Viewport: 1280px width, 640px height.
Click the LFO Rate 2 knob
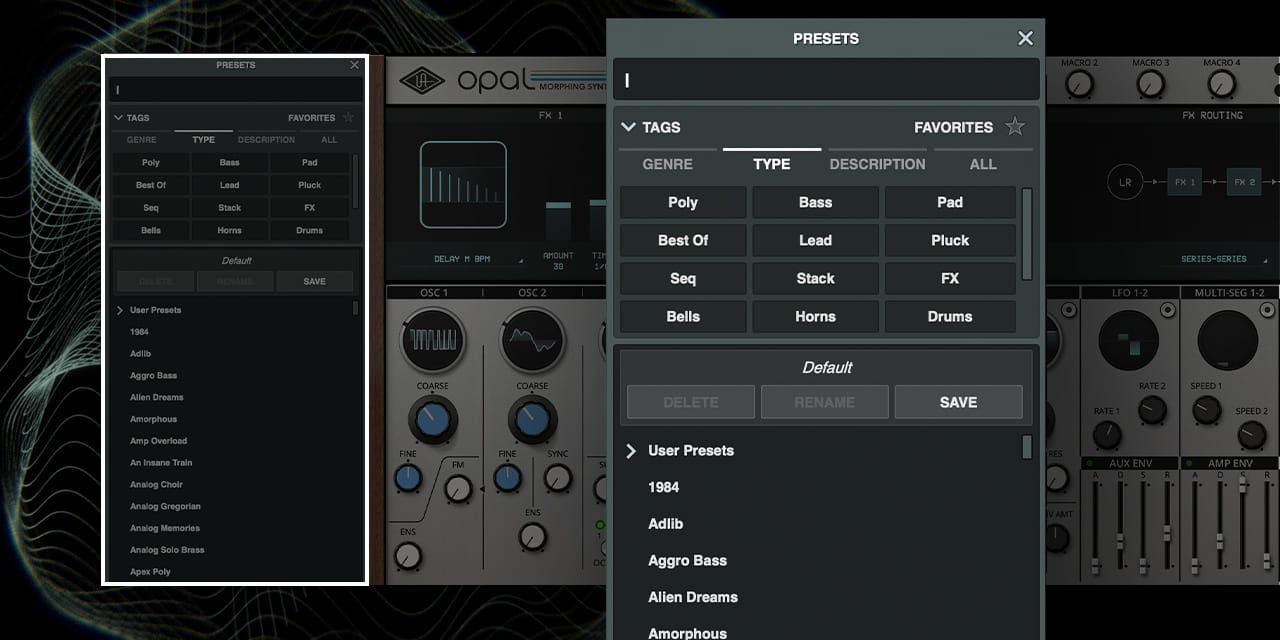[1152, 409]
